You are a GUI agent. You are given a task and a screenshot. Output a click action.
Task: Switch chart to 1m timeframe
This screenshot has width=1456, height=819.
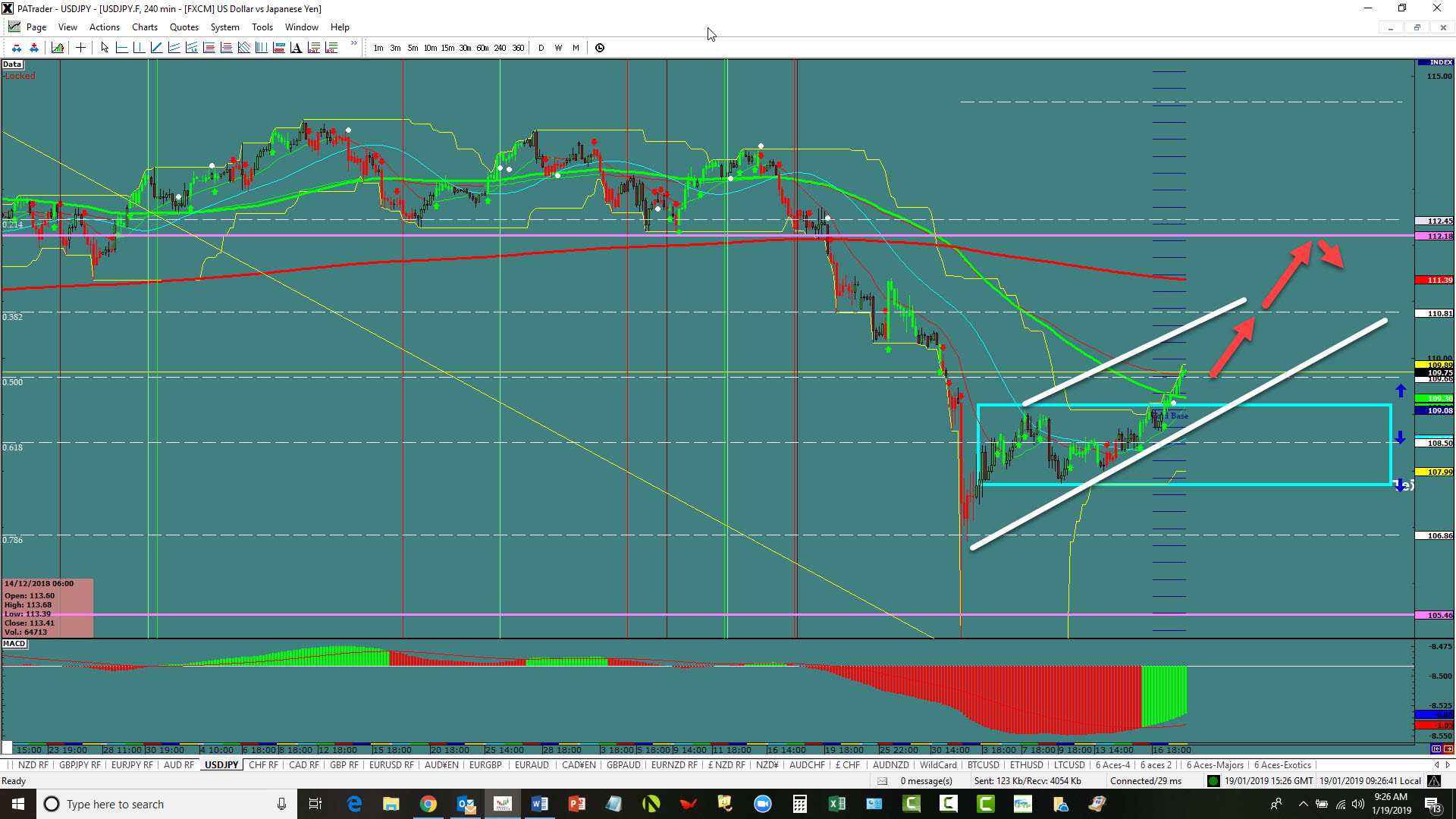pos(378,48)
